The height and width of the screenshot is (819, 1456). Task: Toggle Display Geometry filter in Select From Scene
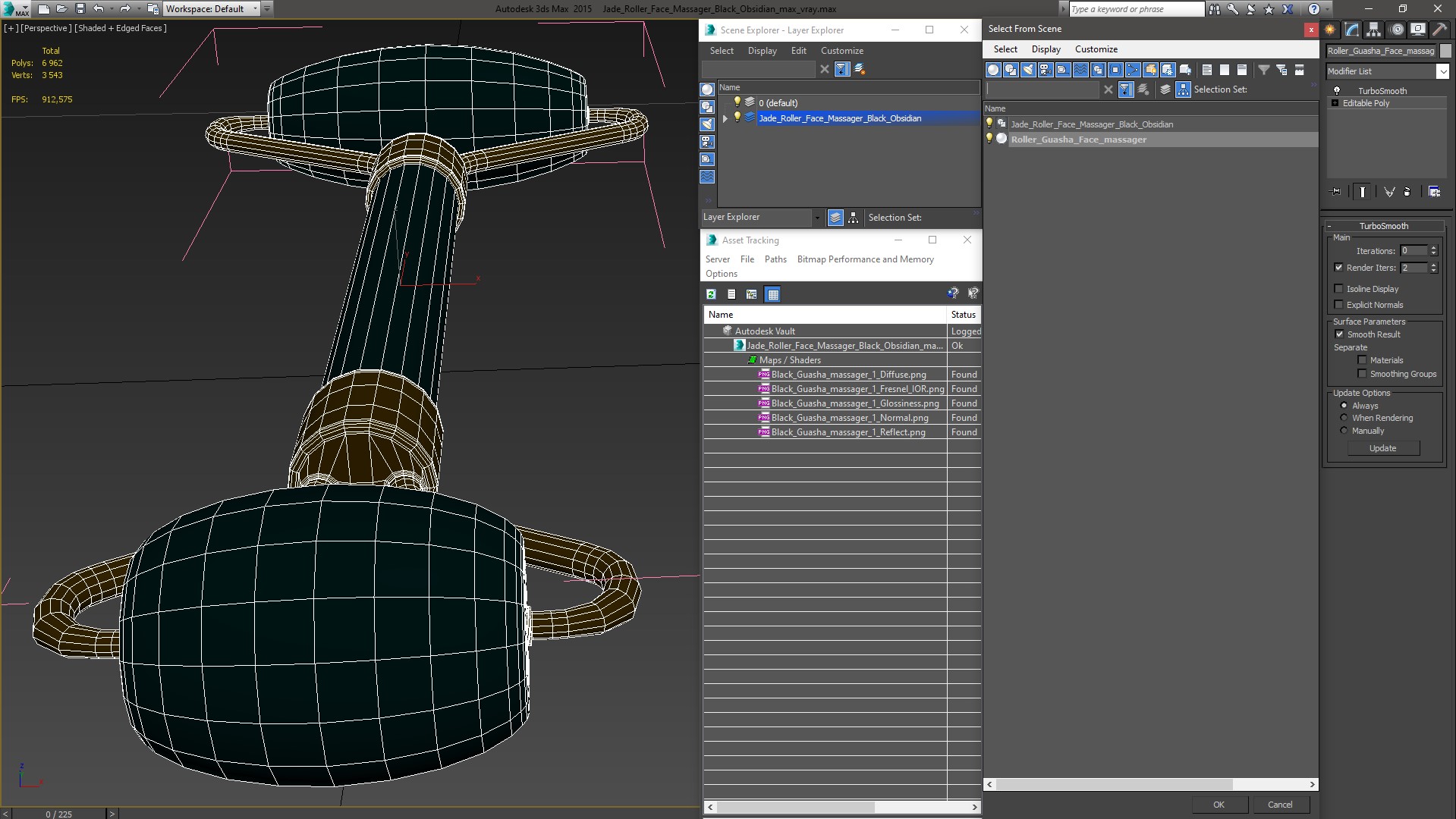(993, 70)
